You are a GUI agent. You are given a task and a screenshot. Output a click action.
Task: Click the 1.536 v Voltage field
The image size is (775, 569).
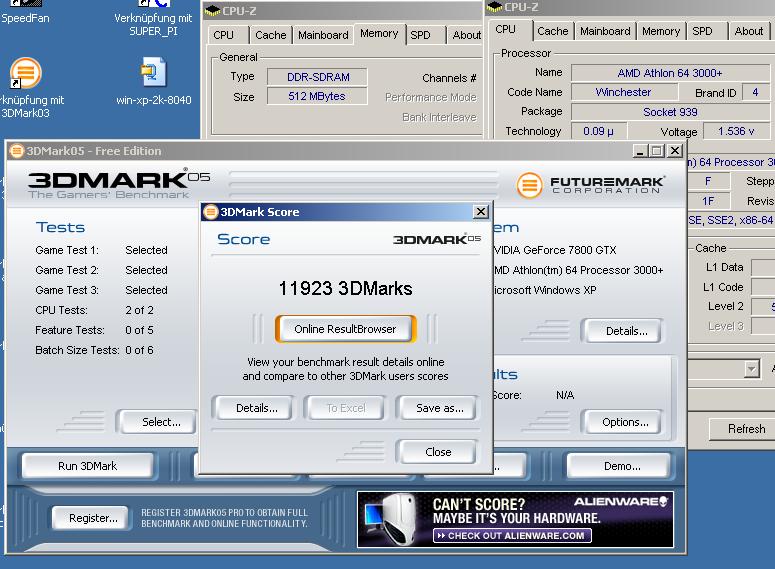736,131
